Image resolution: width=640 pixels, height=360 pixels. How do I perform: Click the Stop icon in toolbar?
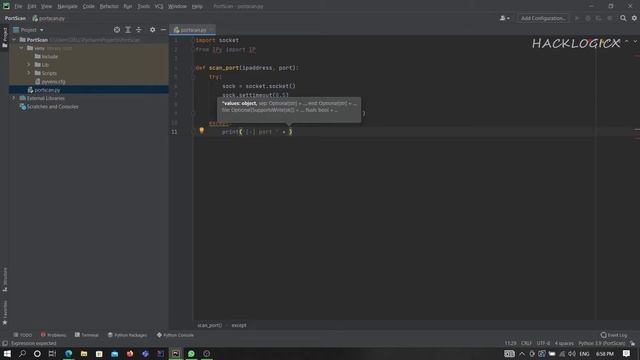click(x=610, y=18)
